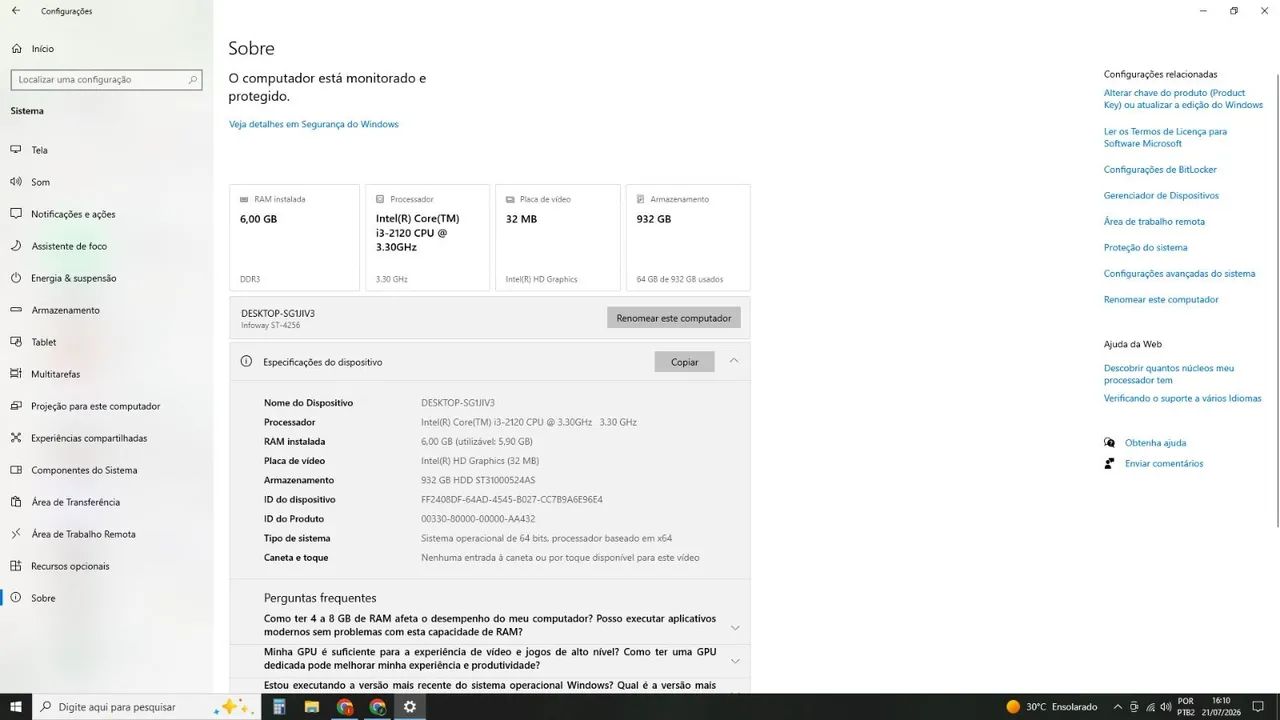Image resolution: width=1280 pixels, height=720 pixels.
Task: Click the sparkle search highlights icon
Action: coord(233,707)
